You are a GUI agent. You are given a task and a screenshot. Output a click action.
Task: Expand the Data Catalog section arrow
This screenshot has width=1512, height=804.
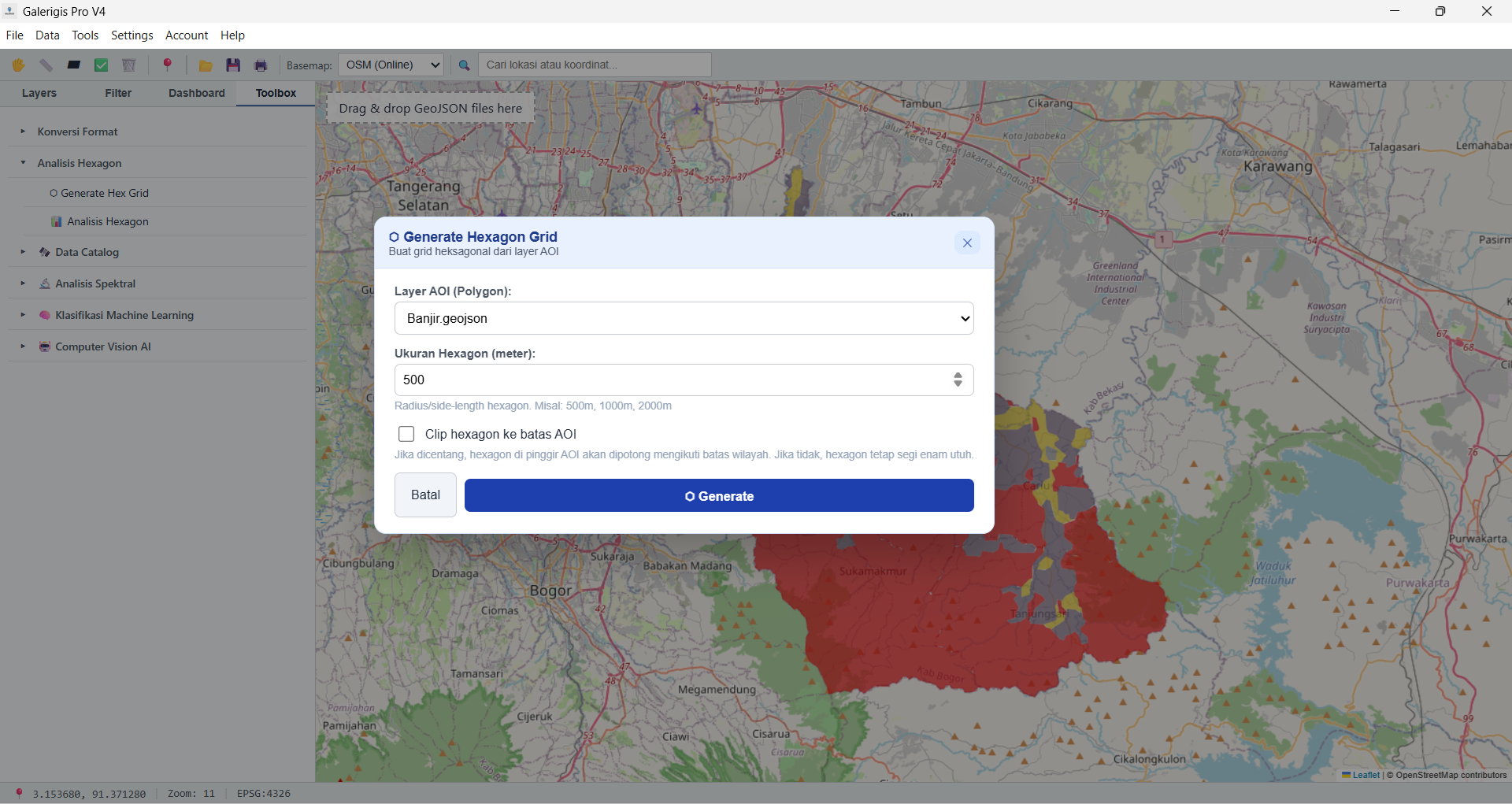coord(23,252)
